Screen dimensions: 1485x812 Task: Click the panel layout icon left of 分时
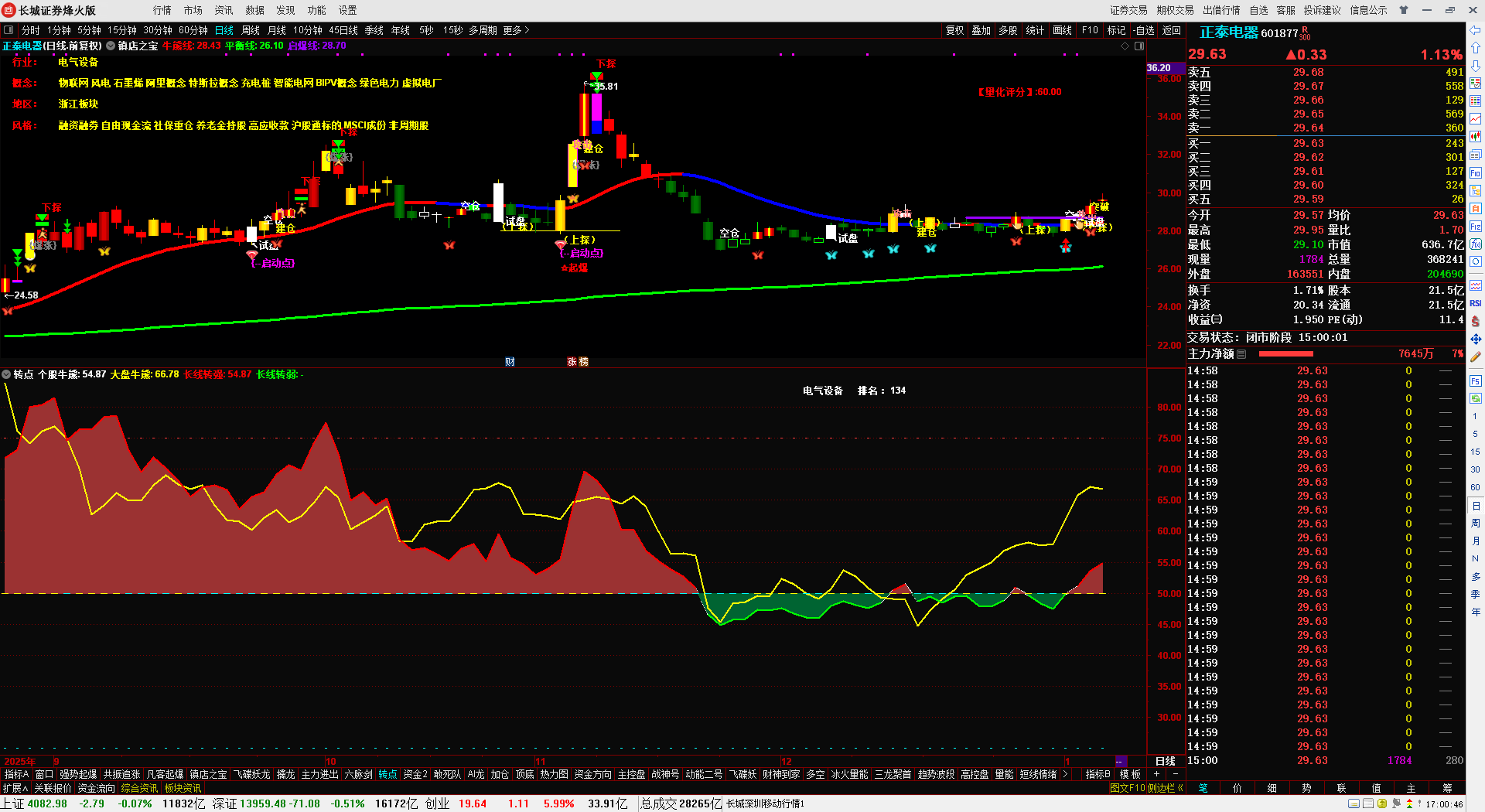coord(9,30)
